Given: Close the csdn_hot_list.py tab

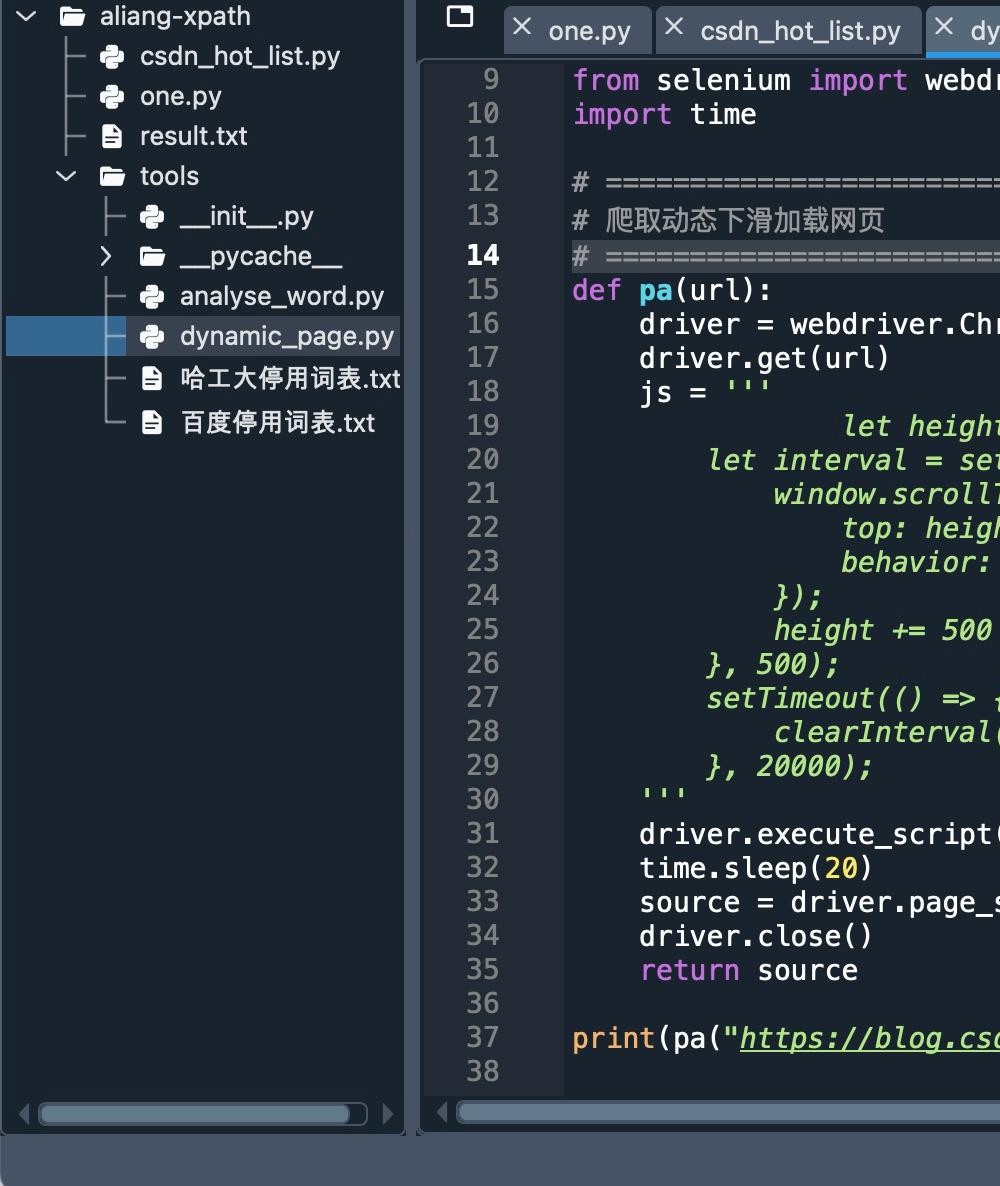Looking at the screenshot, I should coord(675,28).
